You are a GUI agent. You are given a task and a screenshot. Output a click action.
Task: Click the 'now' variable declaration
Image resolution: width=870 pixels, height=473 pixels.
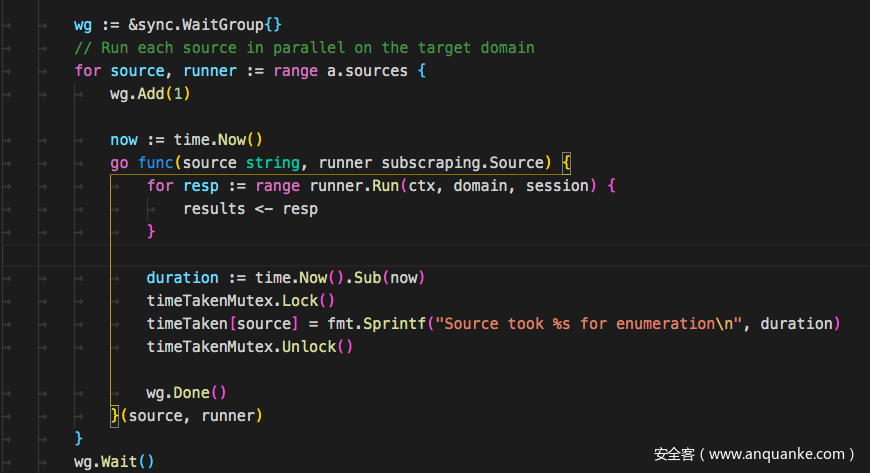pyautogui.click(x=124, y=139)
